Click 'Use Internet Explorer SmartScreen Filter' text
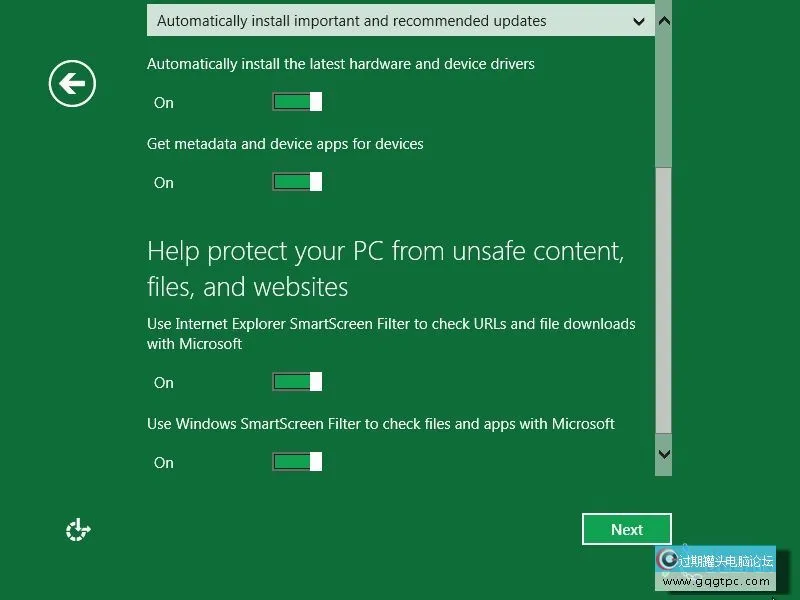The image size is (800, 600). point(390,324)
